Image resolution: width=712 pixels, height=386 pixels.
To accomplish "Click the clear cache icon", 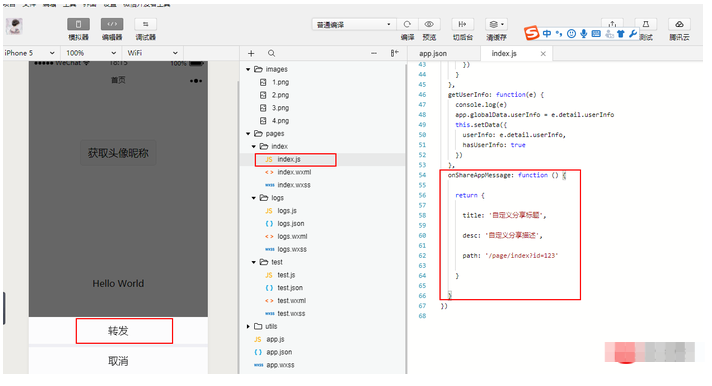I will coord(496,24).
